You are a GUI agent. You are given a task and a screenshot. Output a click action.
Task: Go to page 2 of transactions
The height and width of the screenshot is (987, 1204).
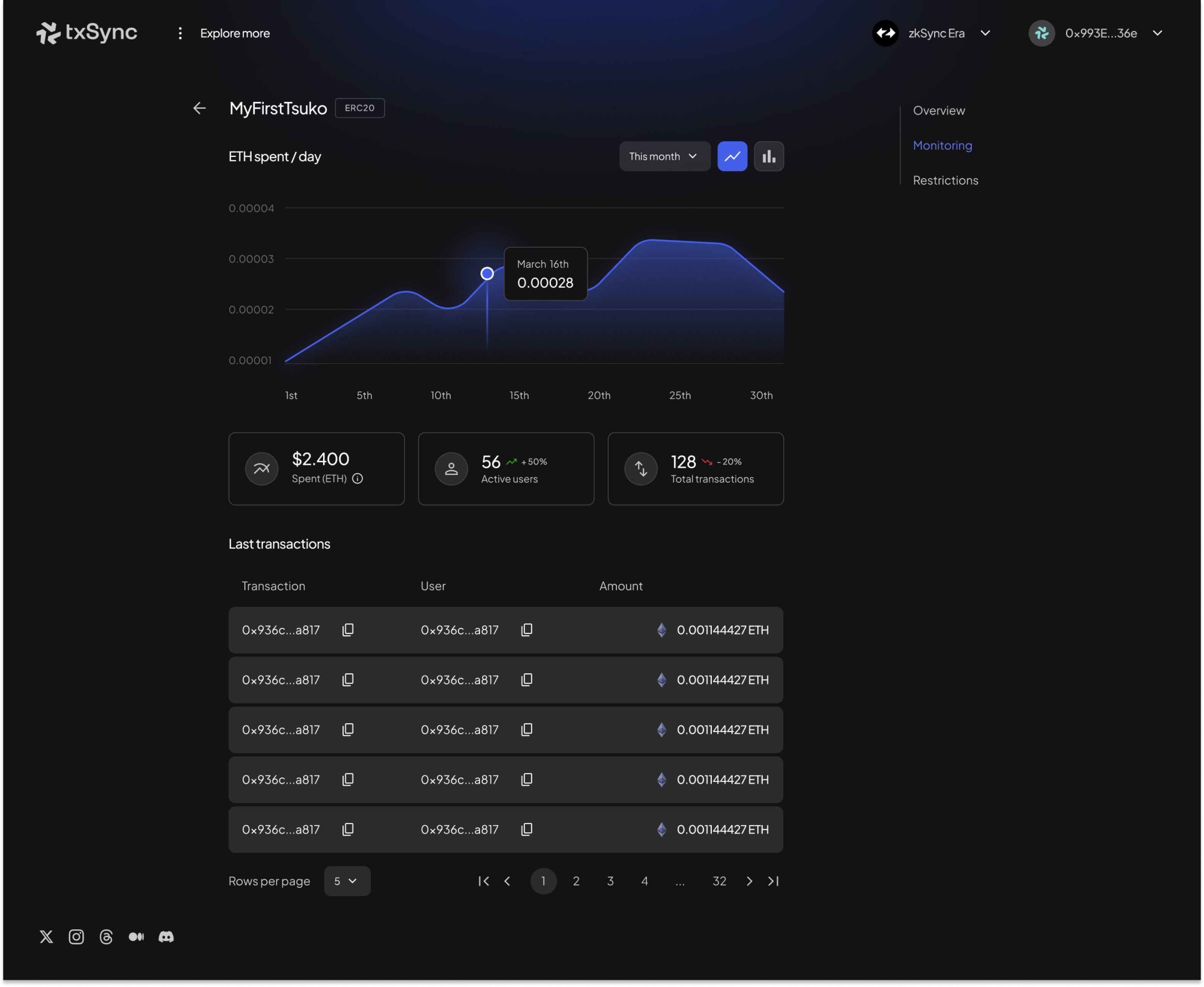(x=576, y=881)
